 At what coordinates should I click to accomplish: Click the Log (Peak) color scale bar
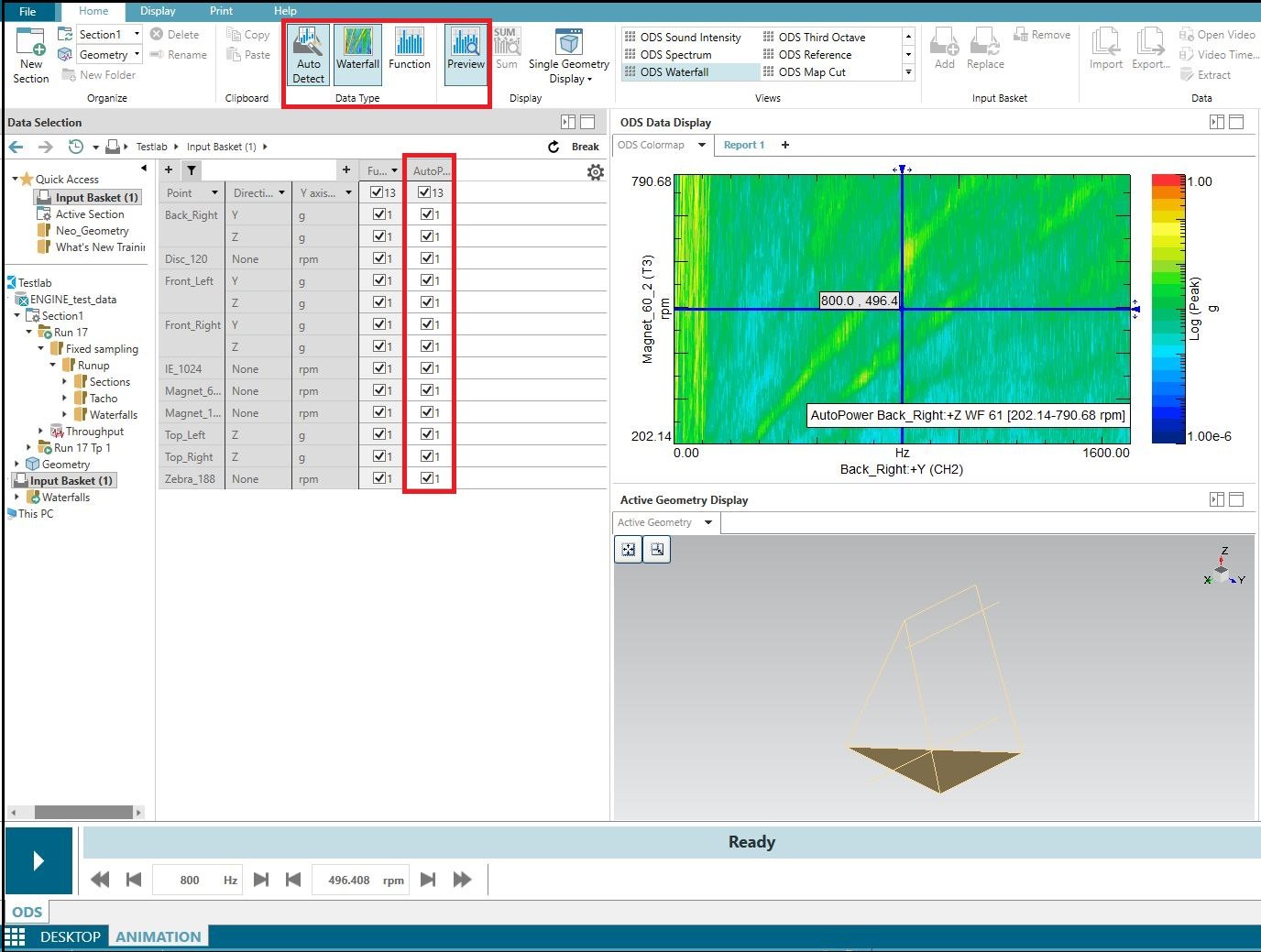click(x=1168, y=309)
